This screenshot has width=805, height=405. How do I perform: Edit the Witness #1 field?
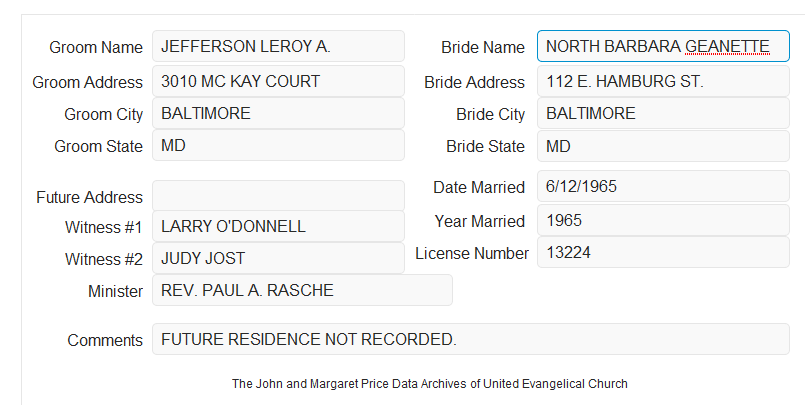tap(278, 226)
